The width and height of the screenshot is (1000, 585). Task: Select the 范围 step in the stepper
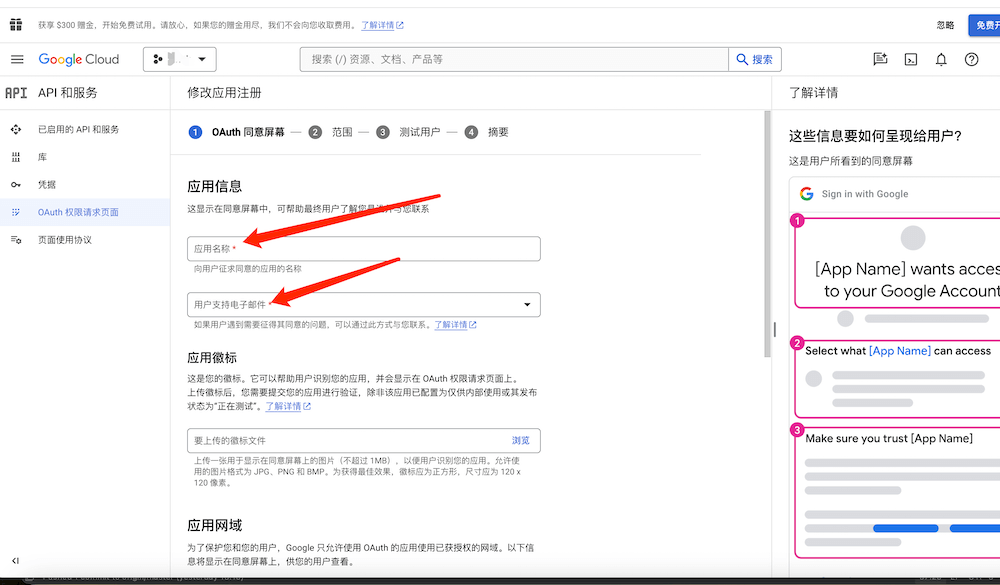331,132
